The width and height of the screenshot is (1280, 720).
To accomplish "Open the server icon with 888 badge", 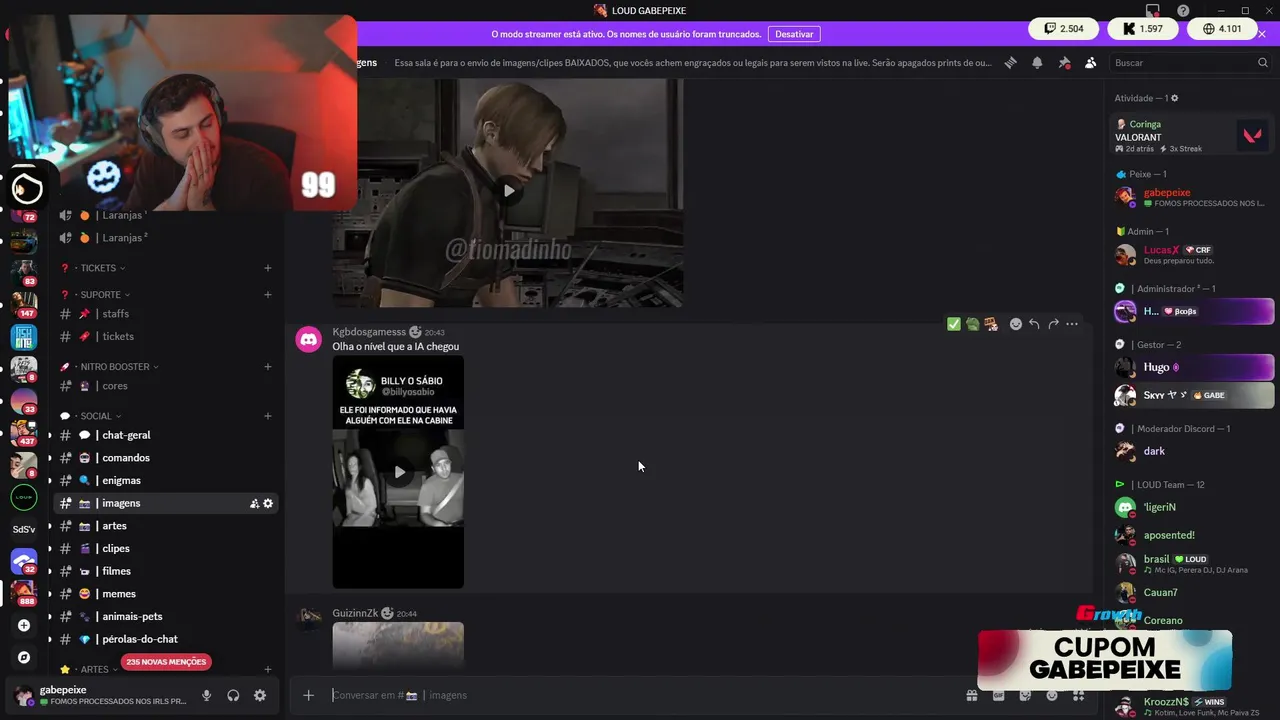I will click(x=24, y=592).
